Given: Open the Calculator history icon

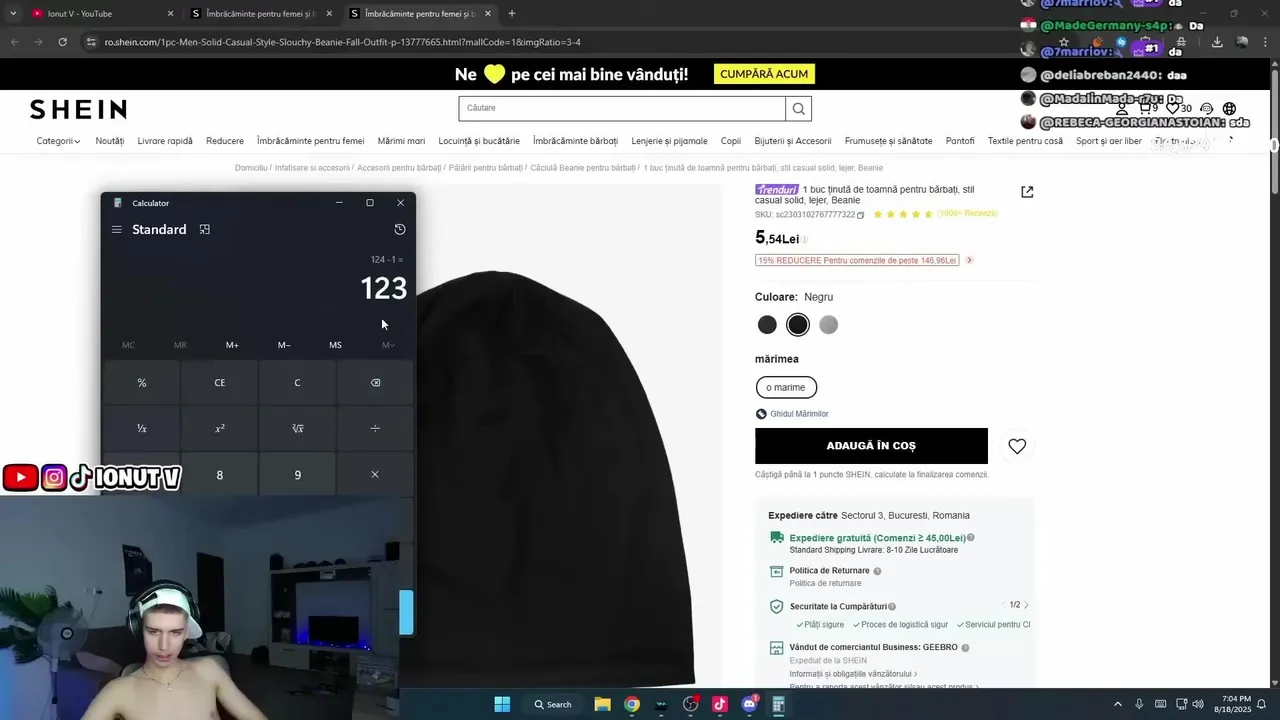Looking at the screenshot, I should pos(400,229).
